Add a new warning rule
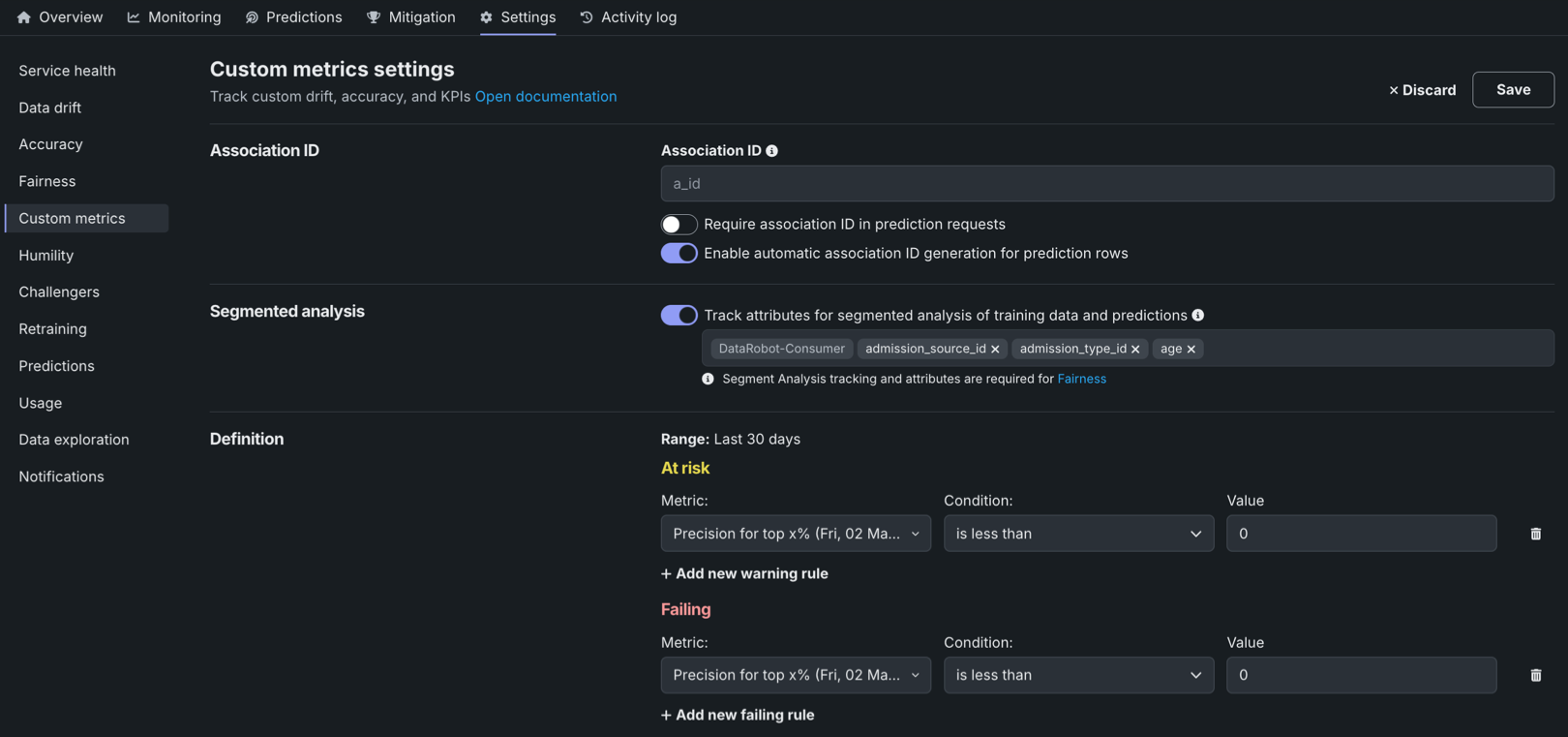Viewport: 1568px width, 737px height. click(744, 573)
